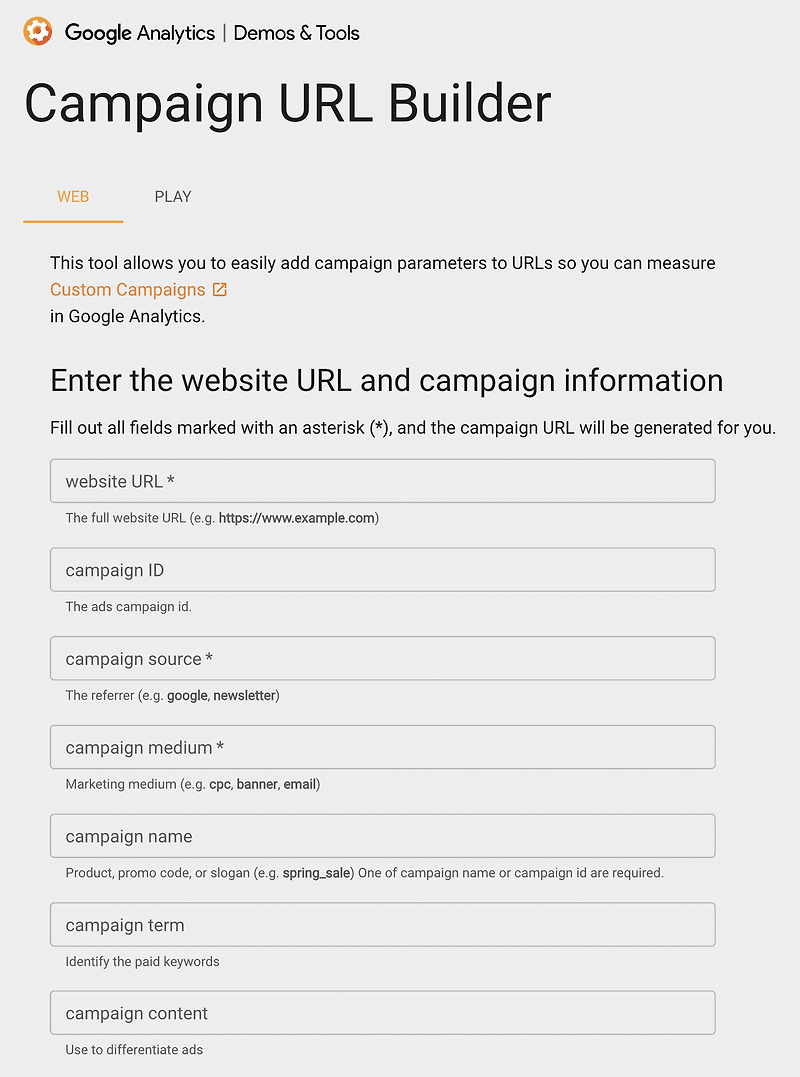Click the Google Analytics logo icon
This screenshot has height=1077, width=800.
[37, 31]
